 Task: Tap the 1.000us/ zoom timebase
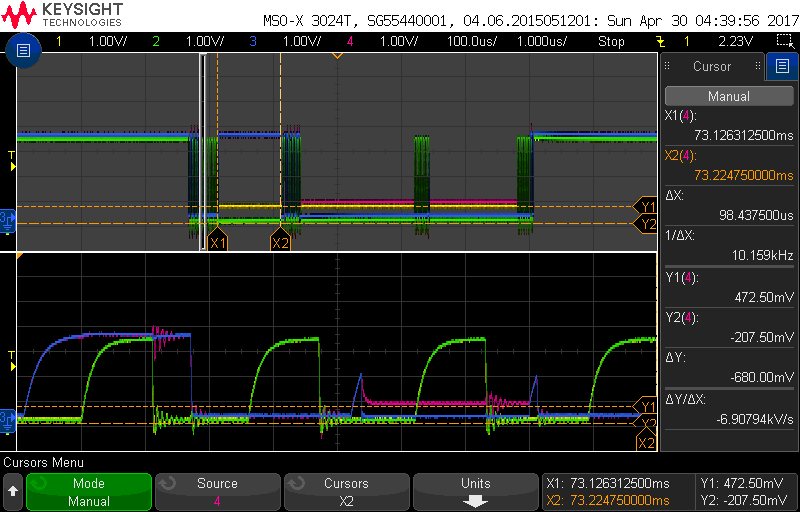coord(541,41)
